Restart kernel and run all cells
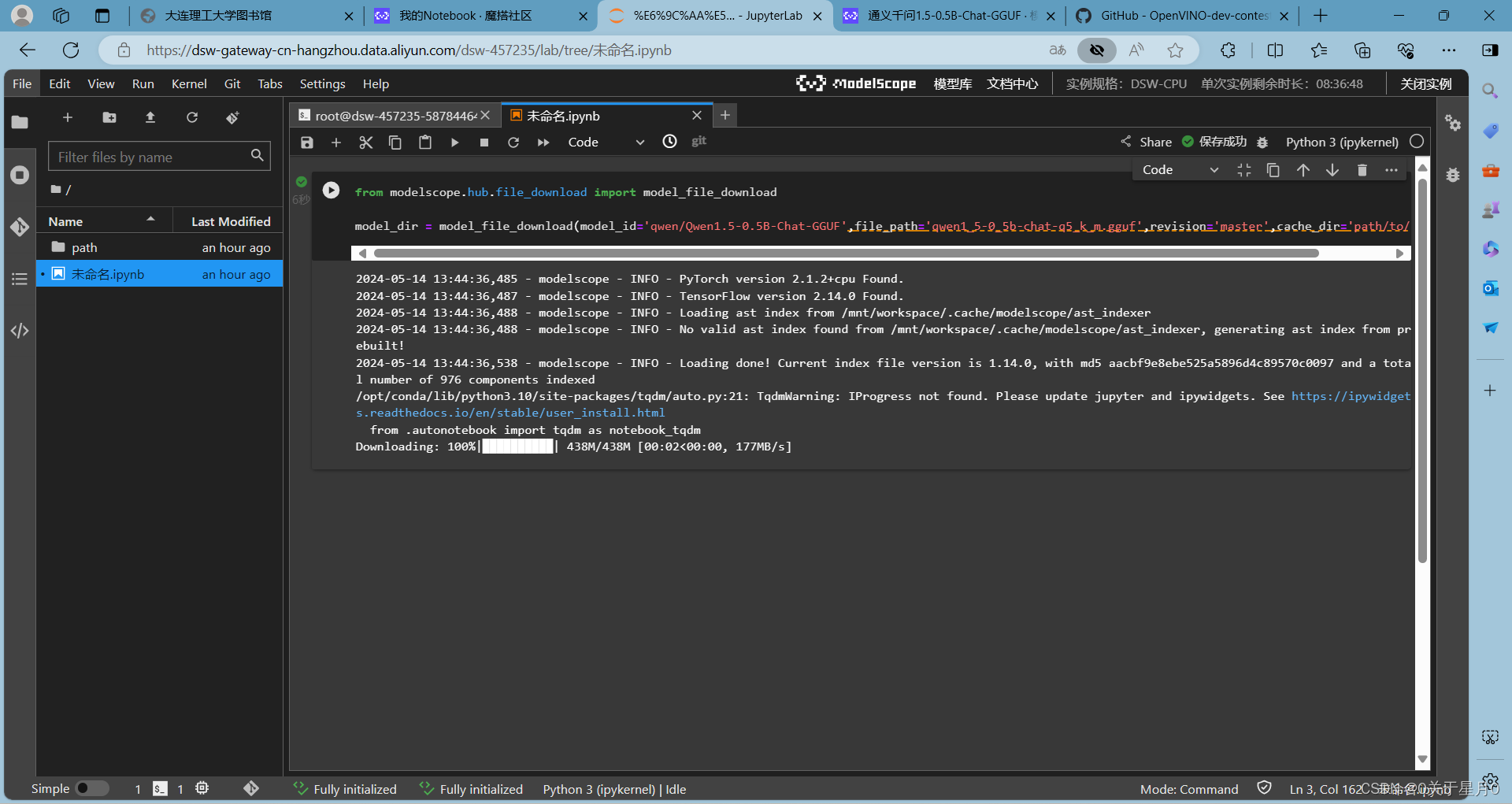The width and height of the screenshot is (1512, 804). [543, 143]
